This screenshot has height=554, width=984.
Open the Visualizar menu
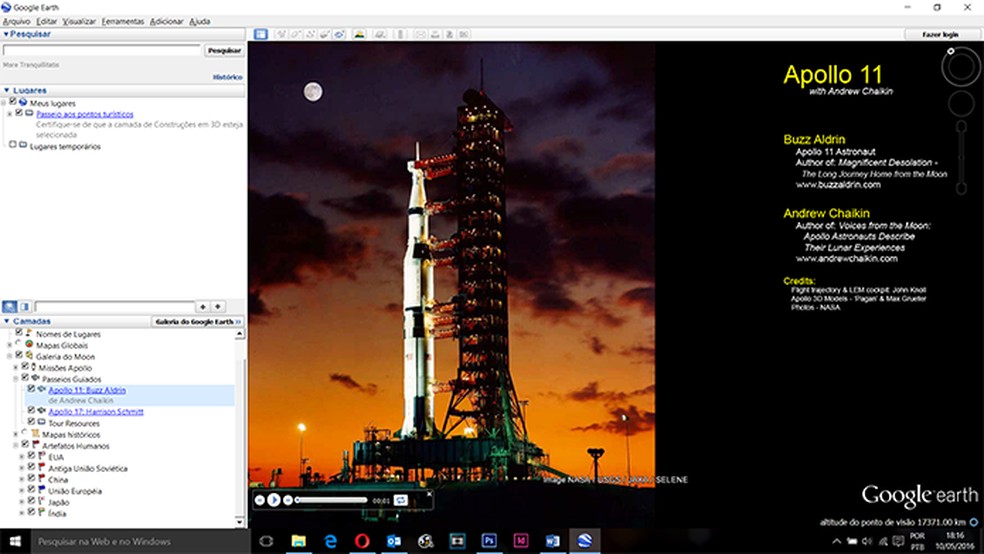[x=79, y=21]
